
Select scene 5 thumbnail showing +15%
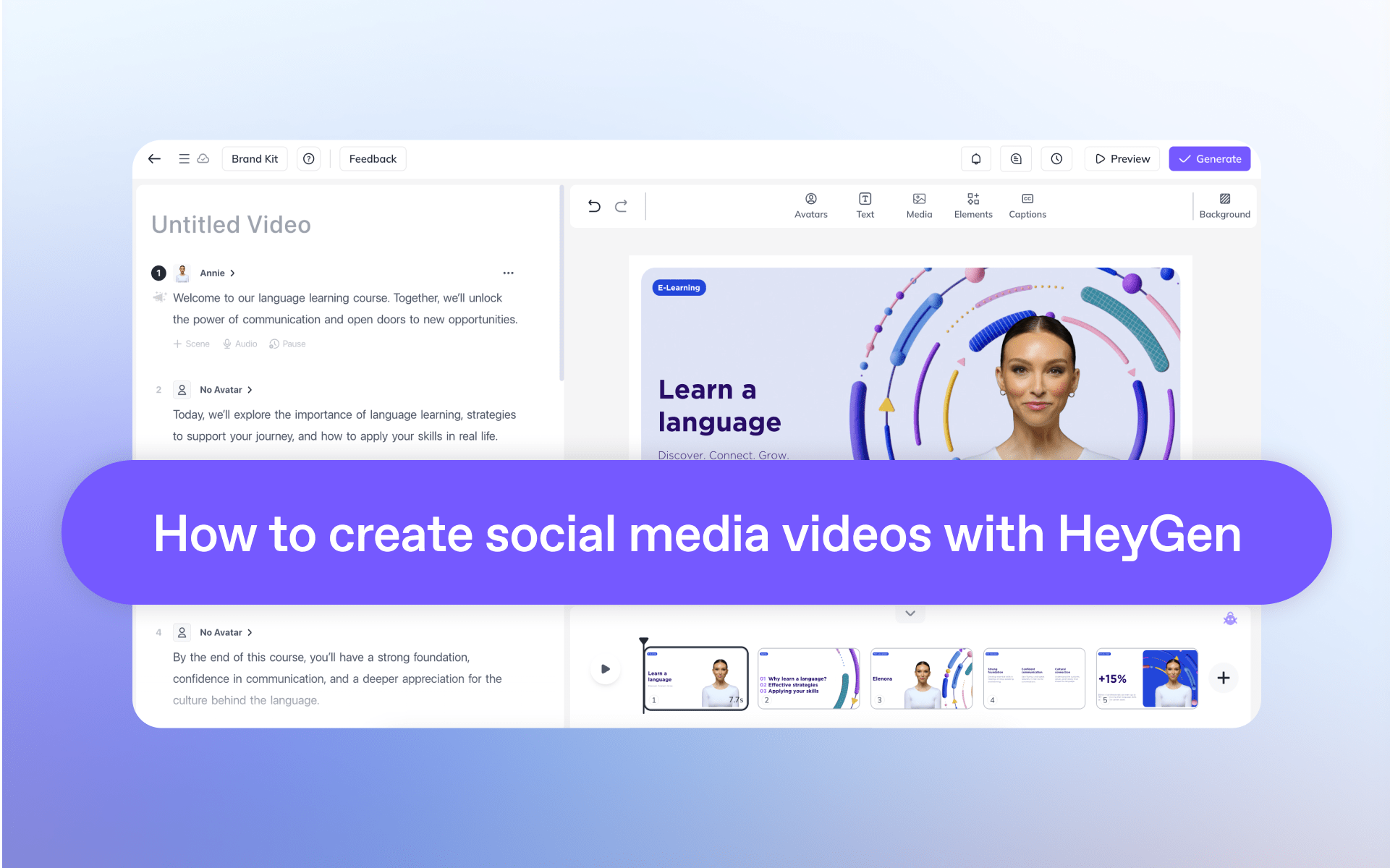pyautogui.click(x=1148, y=678)
